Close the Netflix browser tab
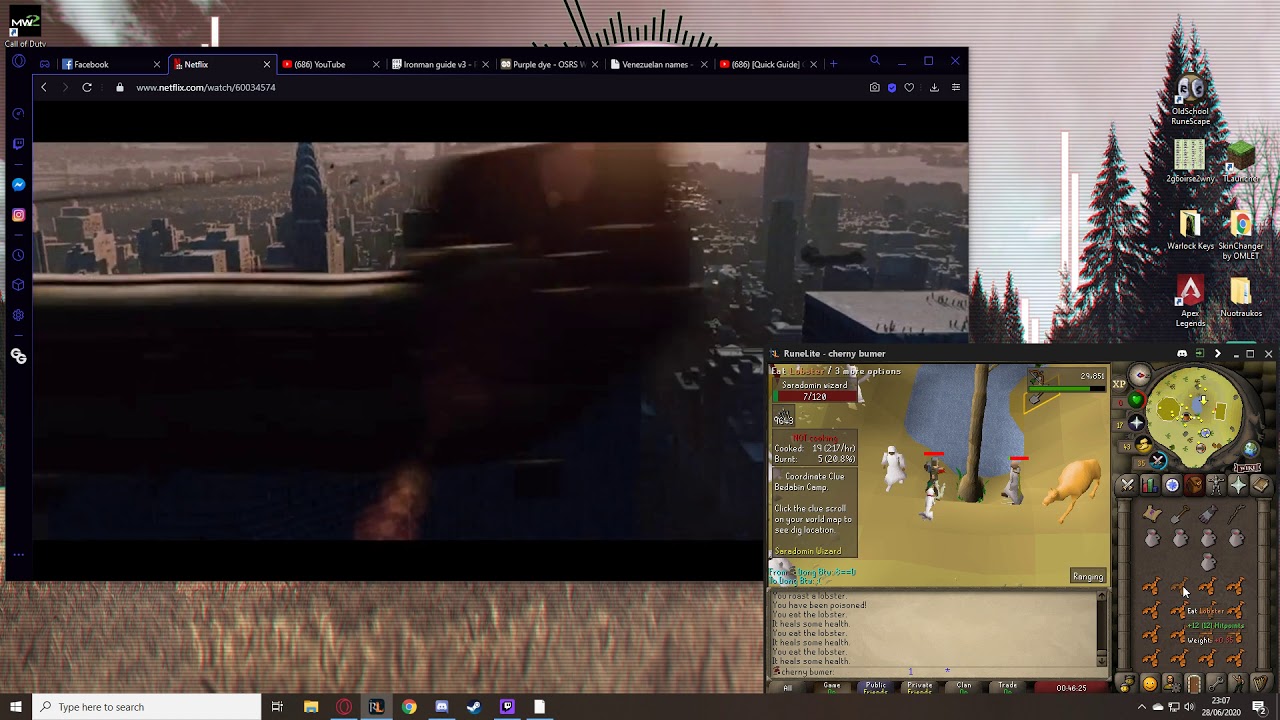This screenshot has height=720, width=1280. [266, 64]
